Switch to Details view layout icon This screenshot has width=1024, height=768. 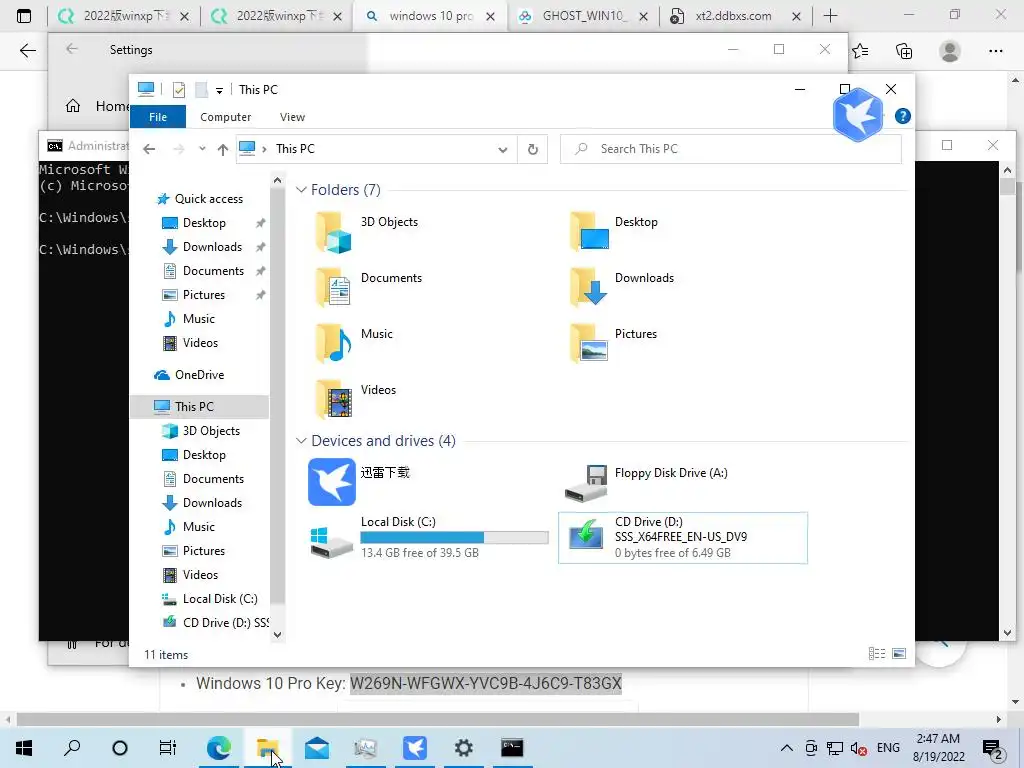point(876,654)
